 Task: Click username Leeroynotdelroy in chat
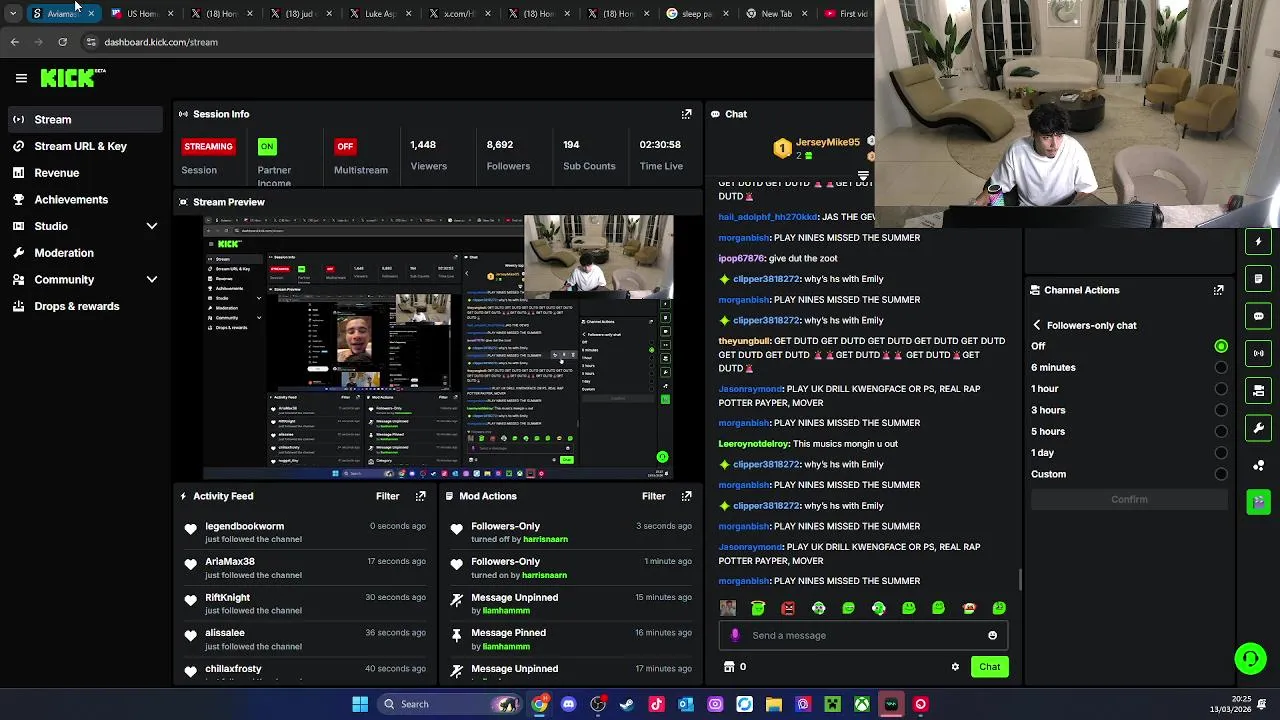tap(753, 444)
